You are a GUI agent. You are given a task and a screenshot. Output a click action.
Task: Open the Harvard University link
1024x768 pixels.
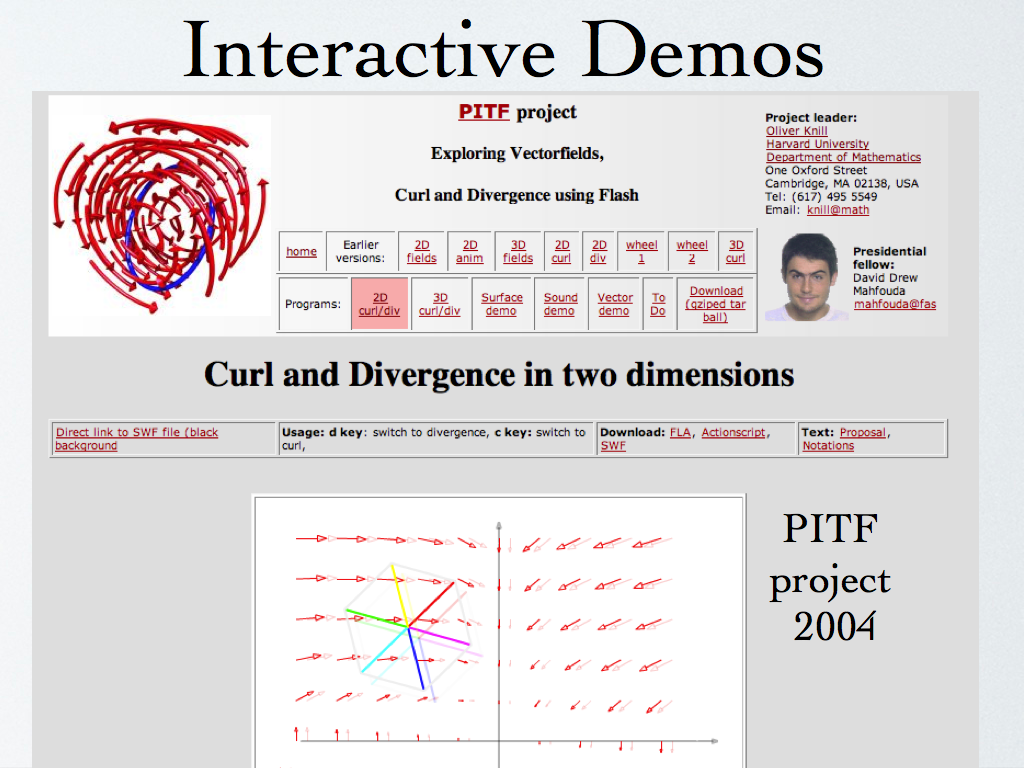(817, 144)
